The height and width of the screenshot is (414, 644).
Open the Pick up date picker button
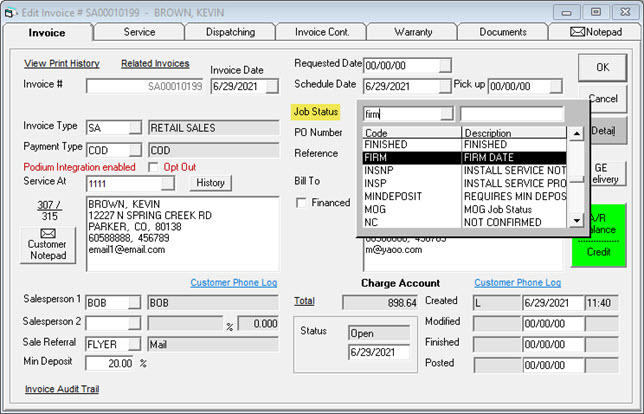point(556,86)
